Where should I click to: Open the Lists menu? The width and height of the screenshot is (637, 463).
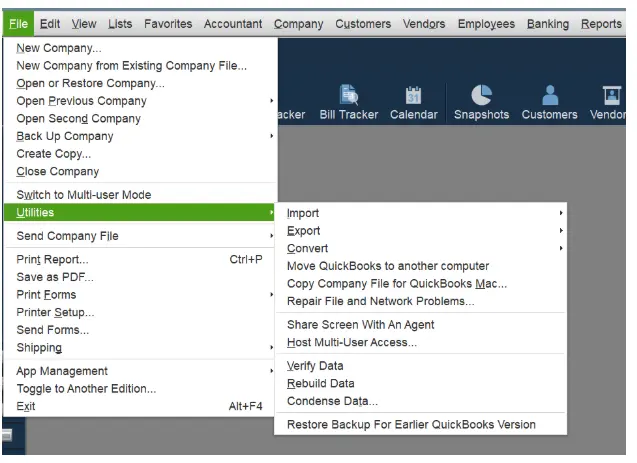[120, 24]
